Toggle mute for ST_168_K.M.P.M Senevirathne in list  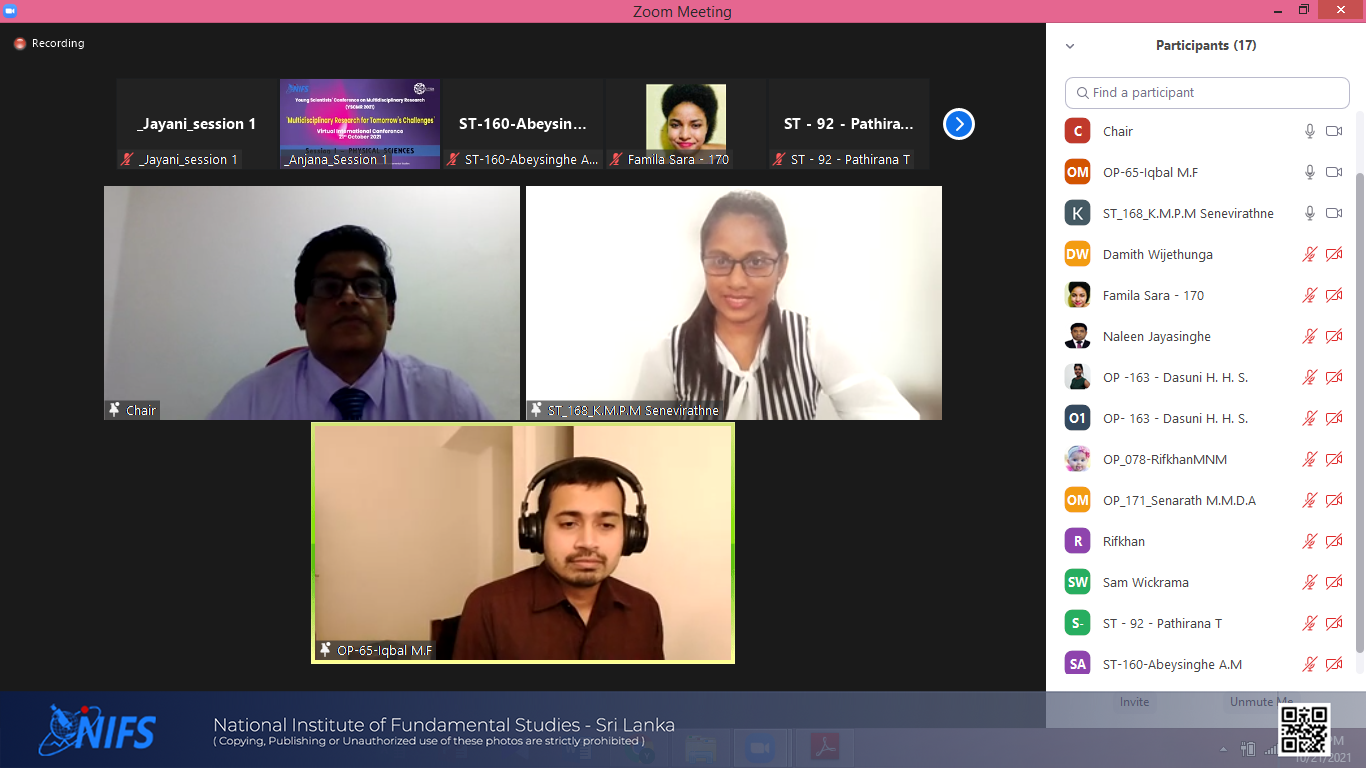tap(1309, 213)
